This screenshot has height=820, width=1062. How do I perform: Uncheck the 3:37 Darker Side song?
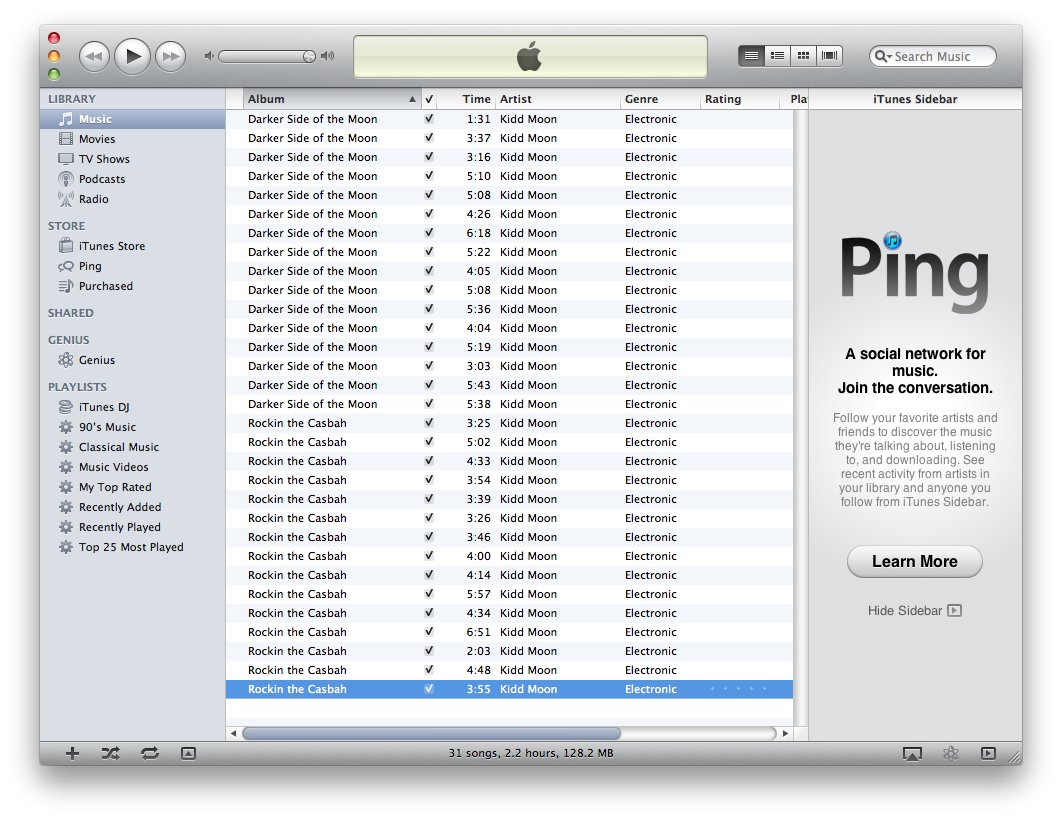(x=429, y=137)
